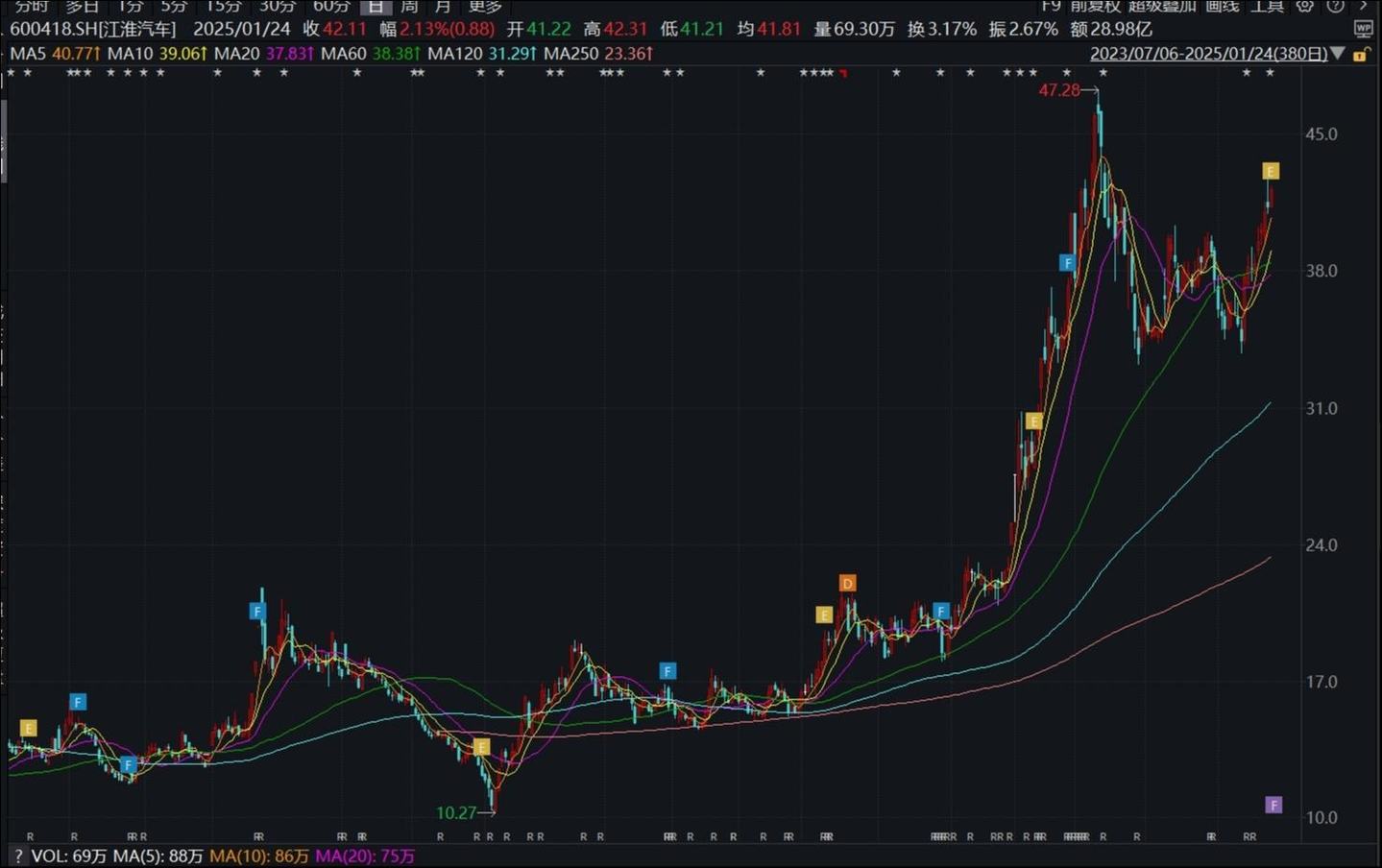Viewport: 1382px width, 868px height.
Task: Click the orange D event marker on chart
Action: click(x=847, y=583)
